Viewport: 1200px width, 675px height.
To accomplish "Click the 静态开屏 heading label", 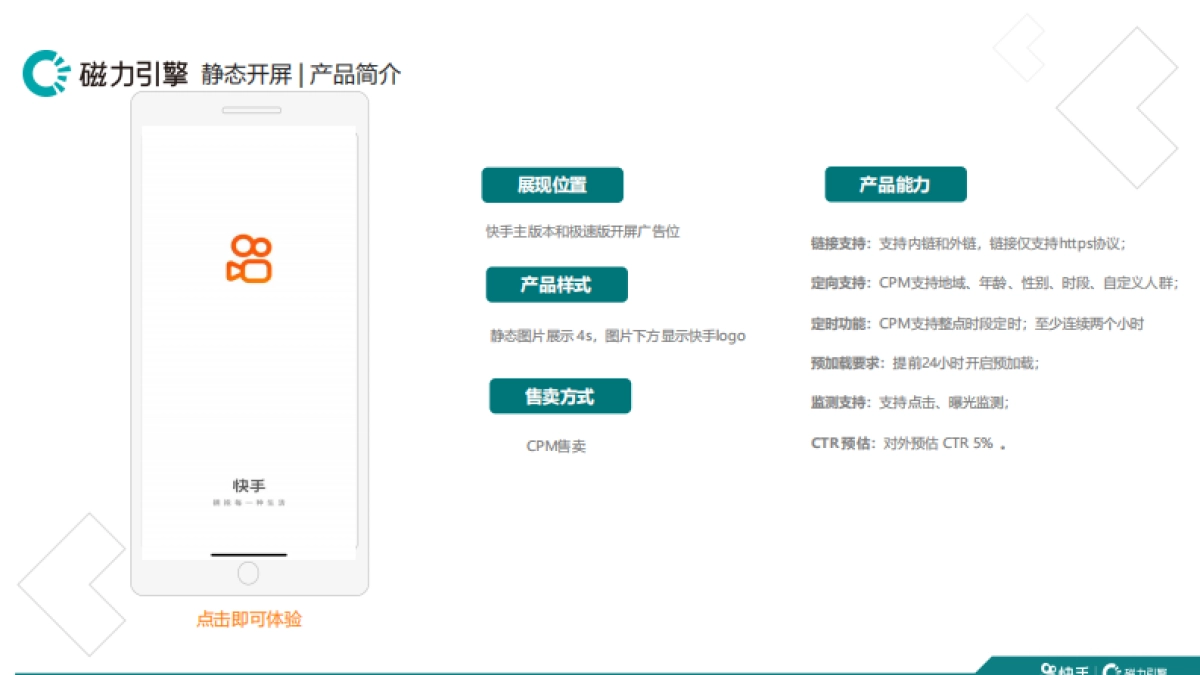I will click(x=245, y=74).
